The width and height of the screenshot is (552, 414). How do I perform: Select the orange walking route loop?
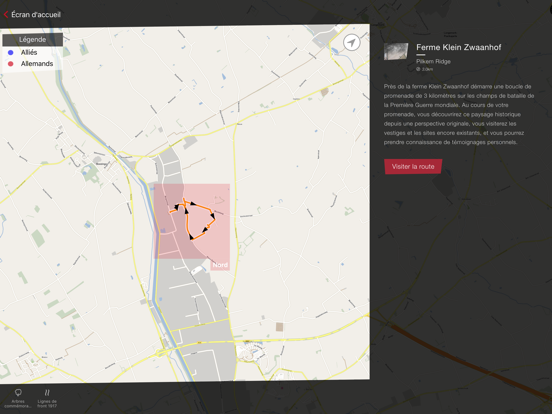pyautogui.click(x=194, y=218)
